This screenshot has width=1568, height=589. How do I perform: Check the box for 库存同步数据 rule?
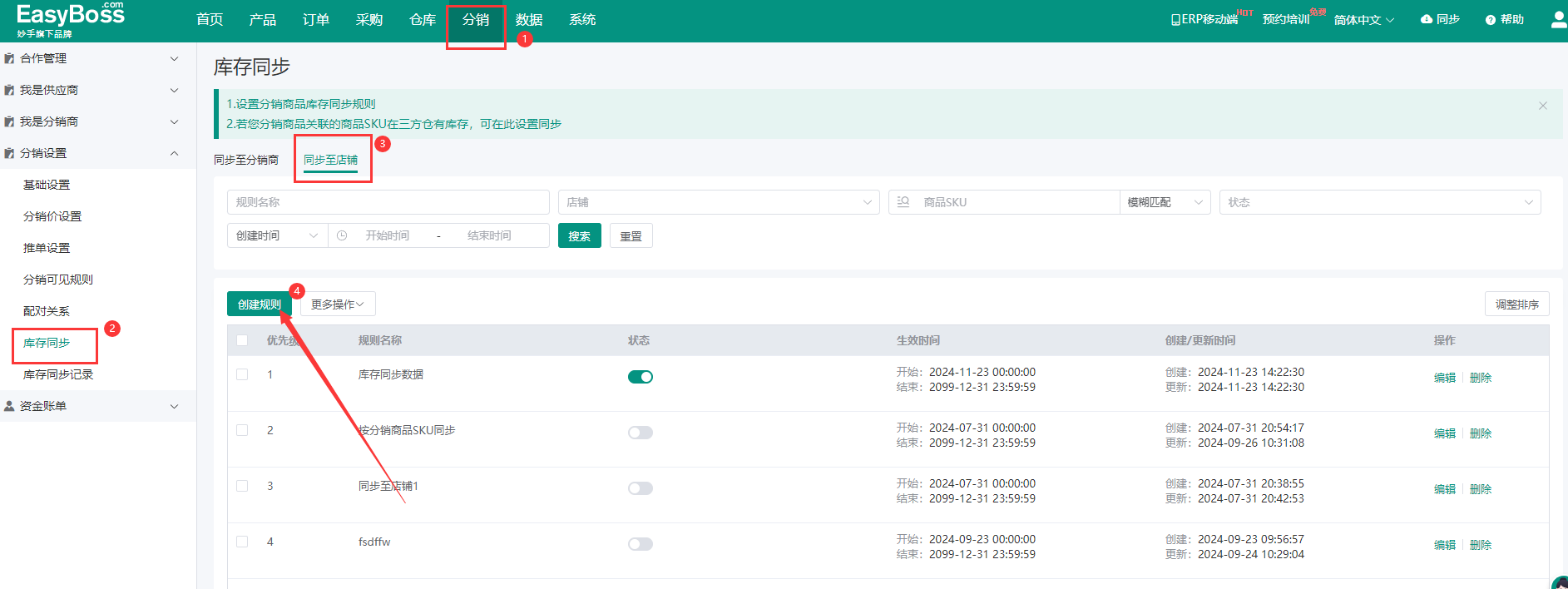pos(242,374)
